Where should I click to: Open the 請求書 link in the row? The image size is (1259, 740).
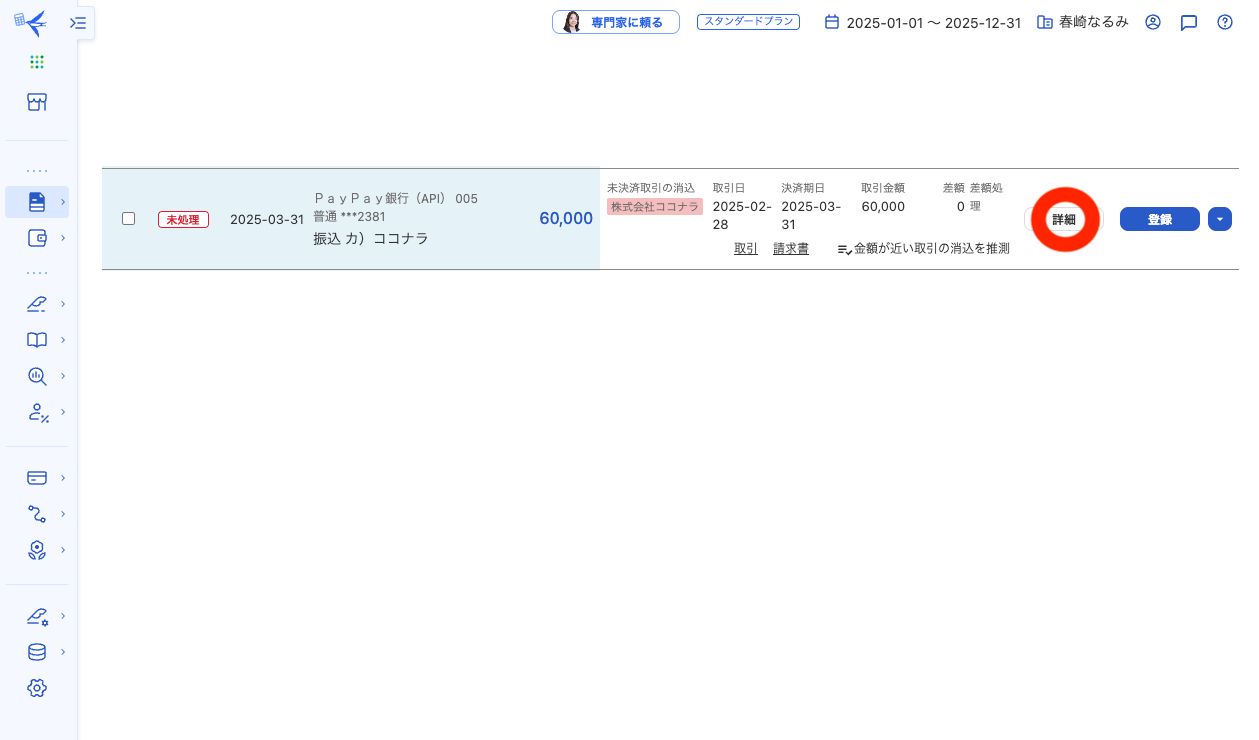[x=791, y=248]
